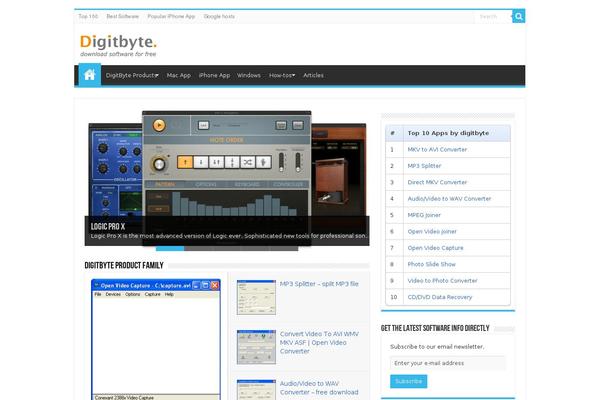
Task: Open the Mac App menu item
Action: 179,75
